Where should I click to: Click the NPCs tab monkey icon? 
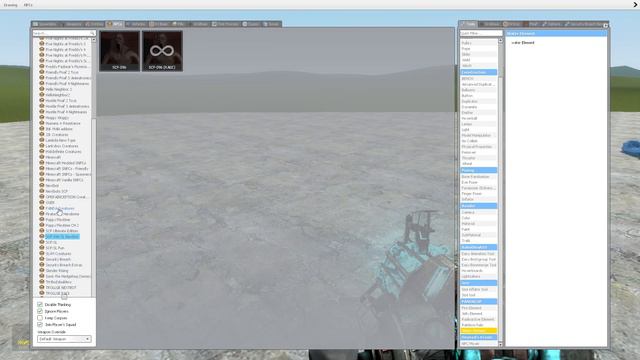[x=109, y=24]
